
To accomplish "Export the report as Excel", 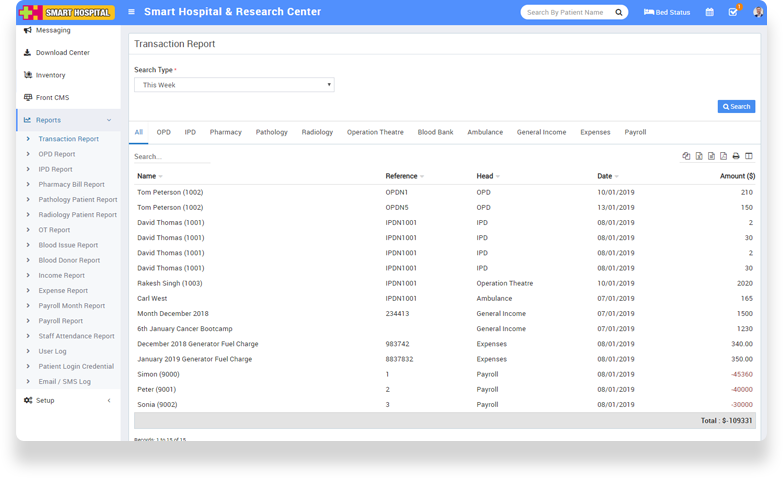I will click(699, 156).
